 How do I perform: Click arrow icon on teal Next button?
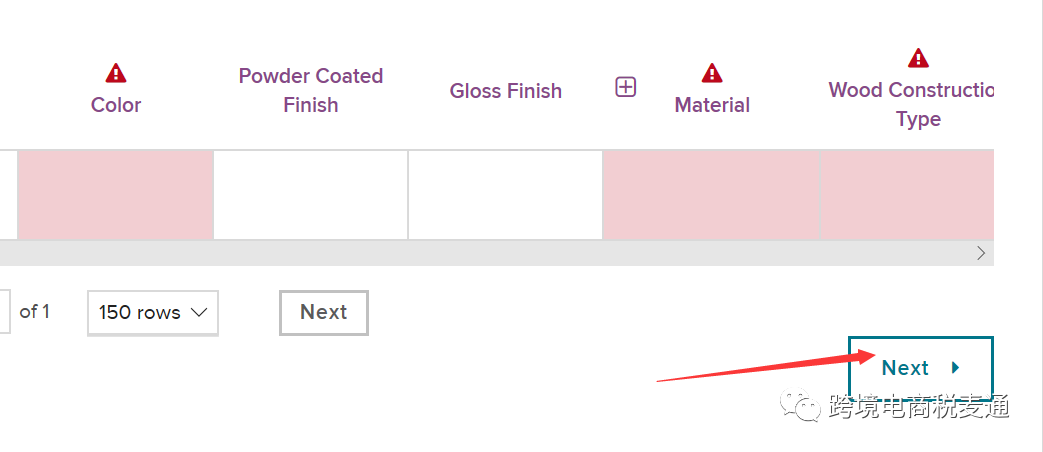point(956,368)
